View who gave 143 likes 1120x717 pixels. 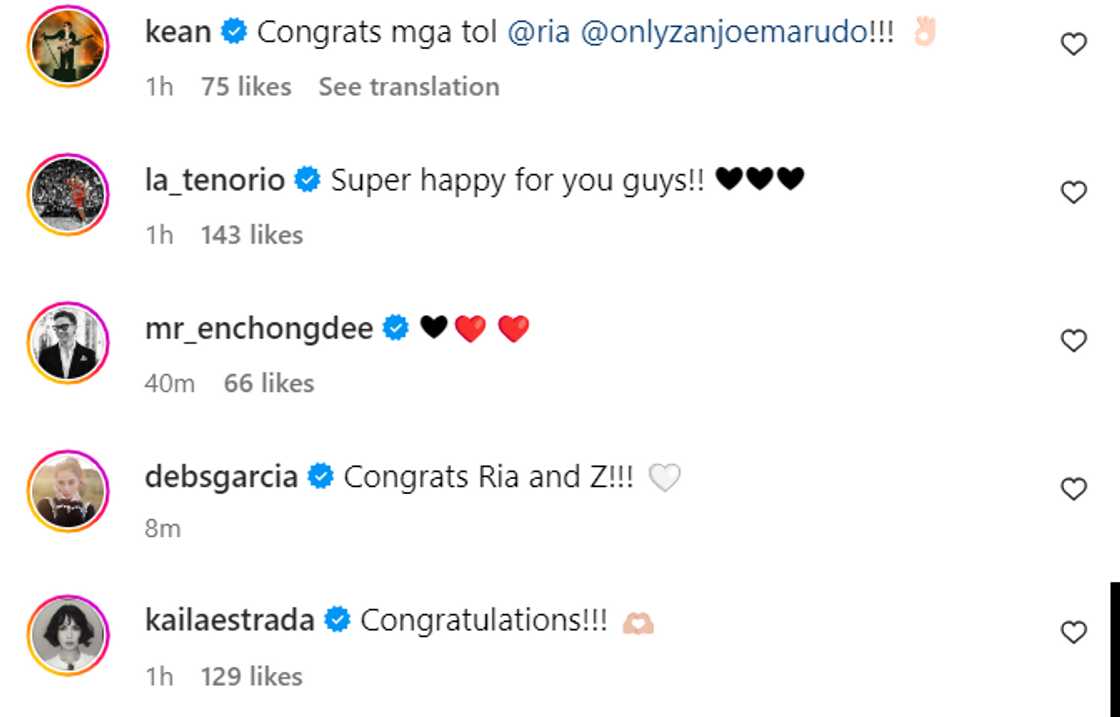coord(251,235)
